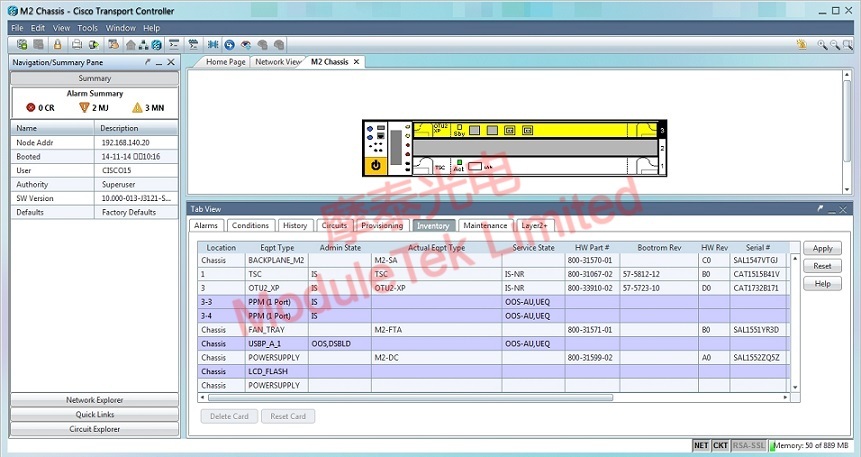Select the yellow OTU2 XP card in slot 3
The image size is (861, 457).
535,130
